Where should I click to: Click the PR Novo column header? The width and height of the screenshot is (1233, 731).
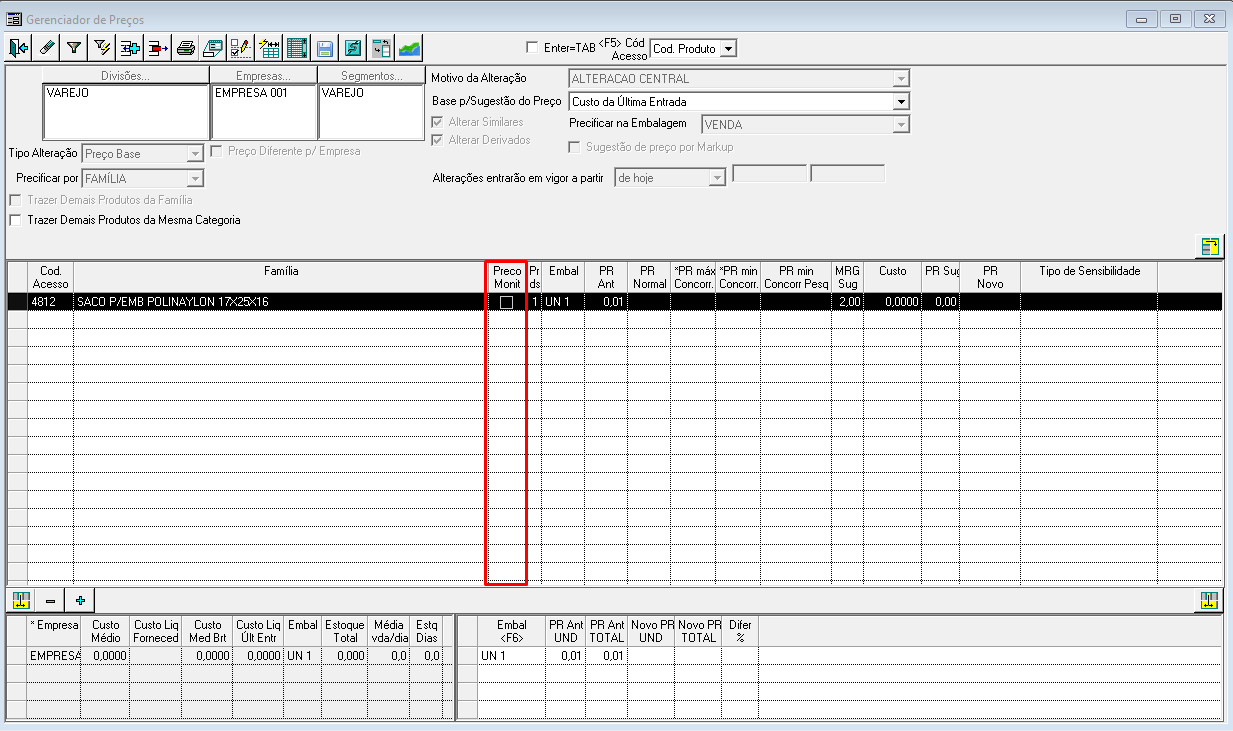click(x=990, y=277)
